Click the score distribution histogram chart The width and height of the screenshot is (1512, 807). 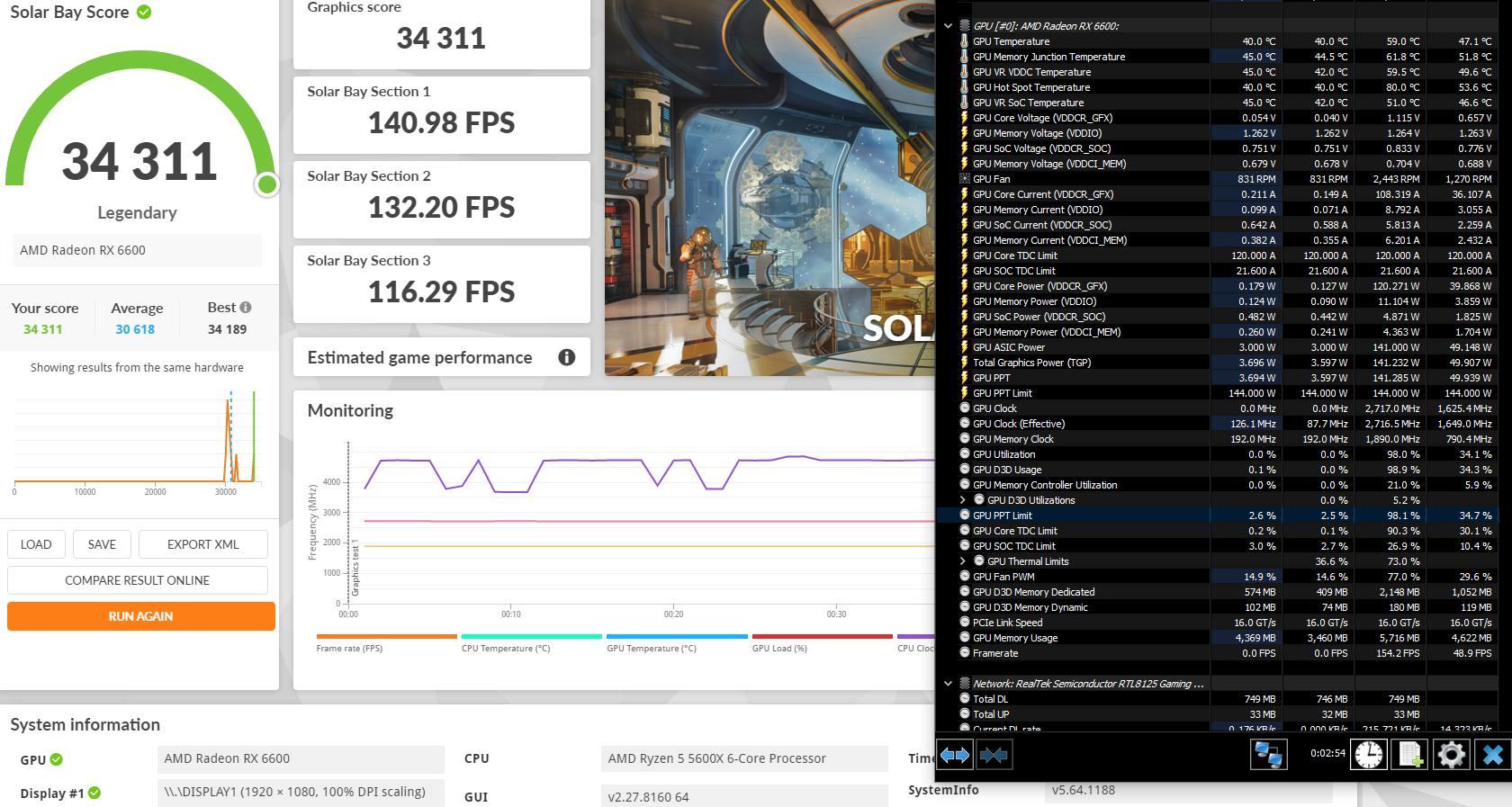(138, 443)
